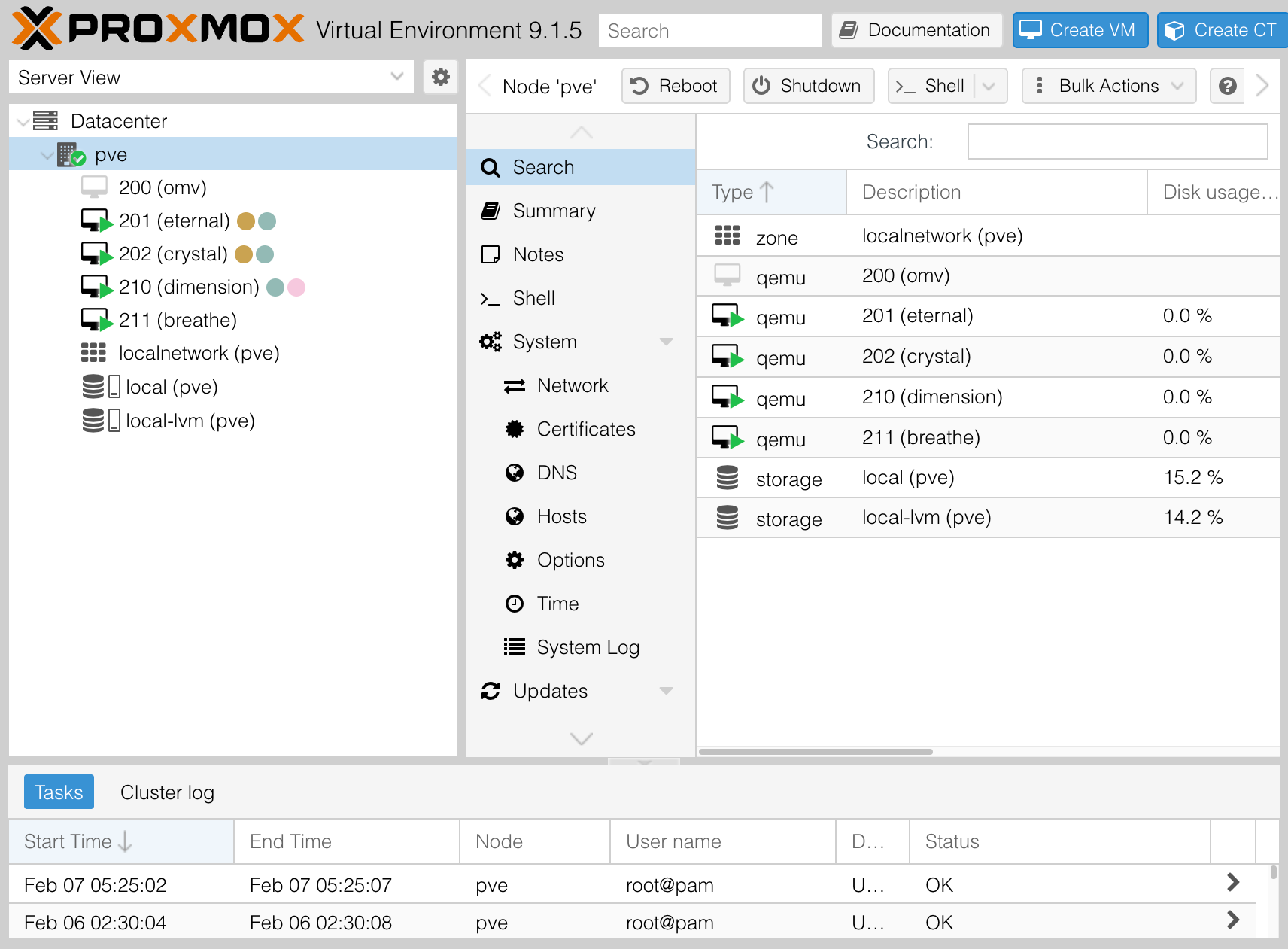This screenshot has height=949, width=1288.
Task: Click the Create CT button
Action: [1222, 30]
